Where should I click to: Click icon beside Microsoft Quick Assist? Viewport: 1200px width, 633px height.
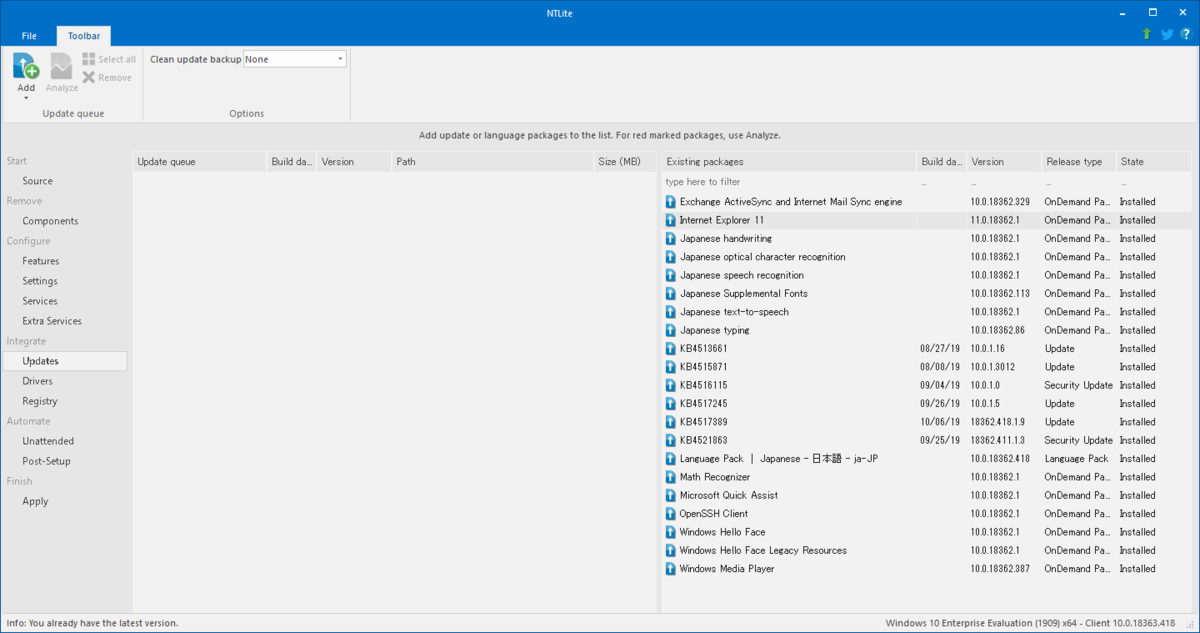671,495
